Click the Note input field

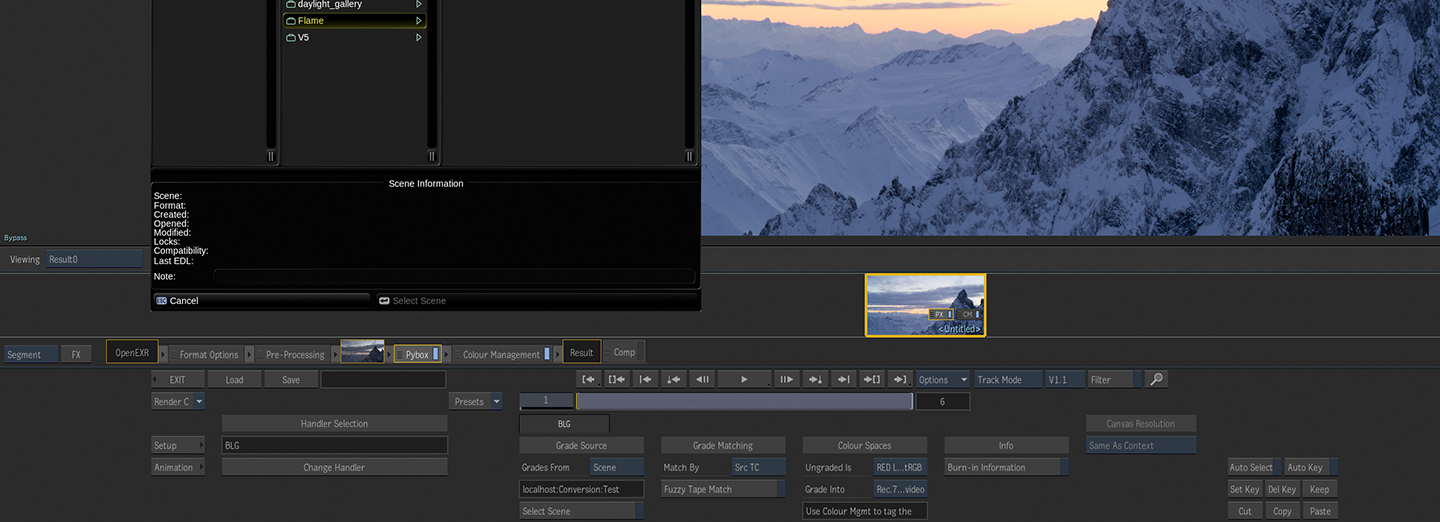click(454, 276)
